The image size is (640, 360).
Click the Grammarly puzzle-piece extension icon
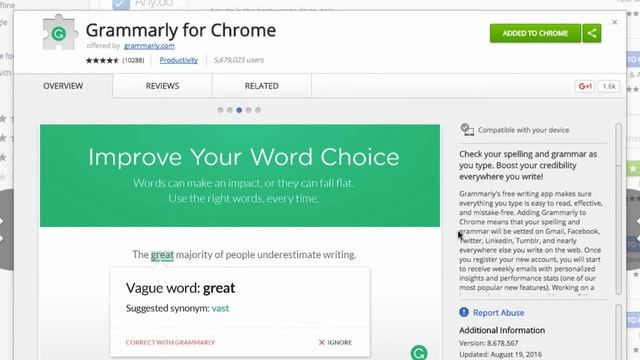tap(59, 33)
